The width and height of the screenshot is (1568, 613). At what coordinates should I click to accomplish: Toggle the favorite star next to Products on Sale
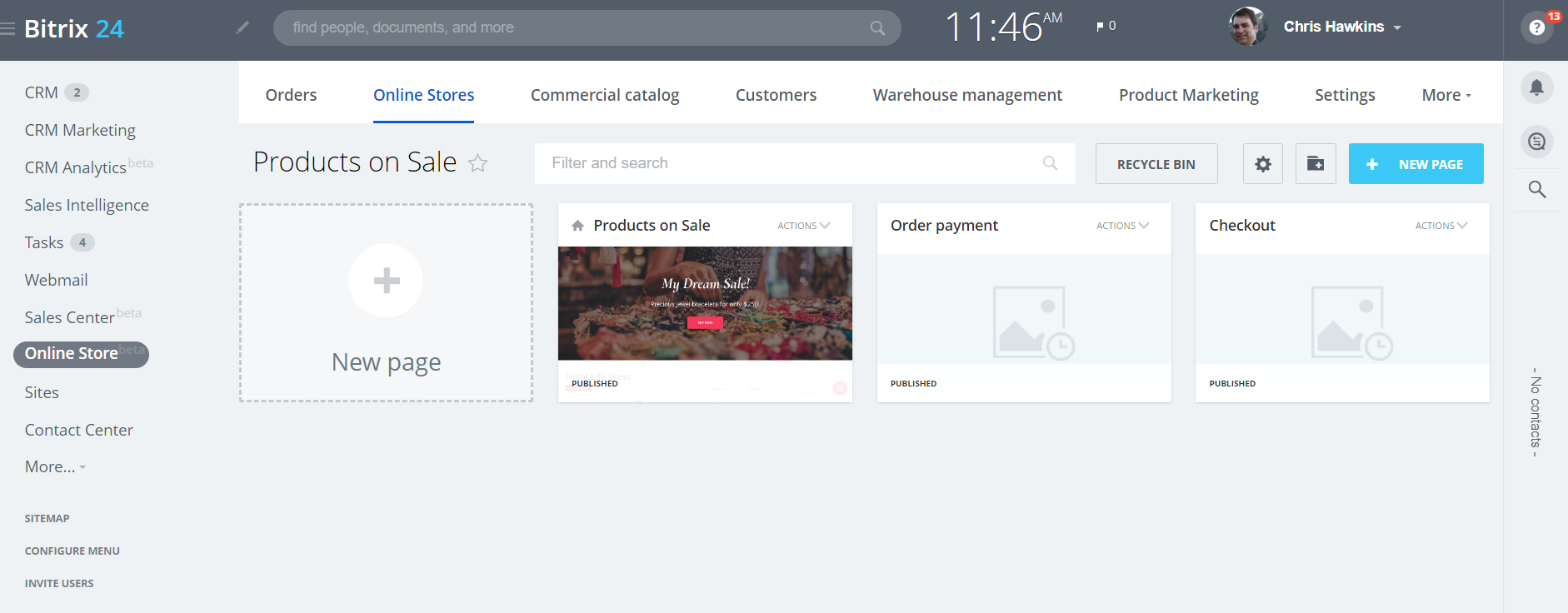tap(477, 163)
